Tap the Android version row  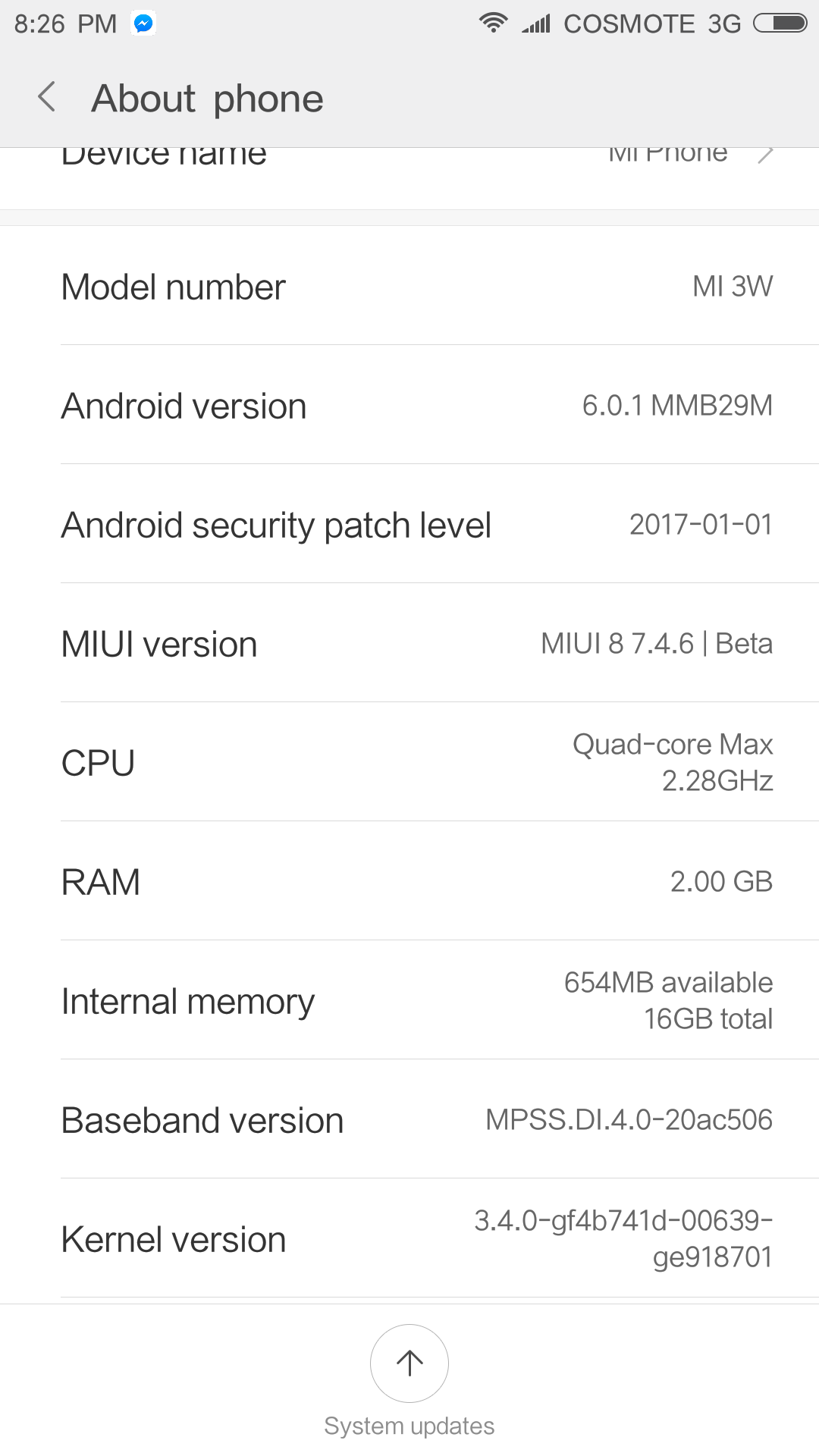click(x=409, y=405)
